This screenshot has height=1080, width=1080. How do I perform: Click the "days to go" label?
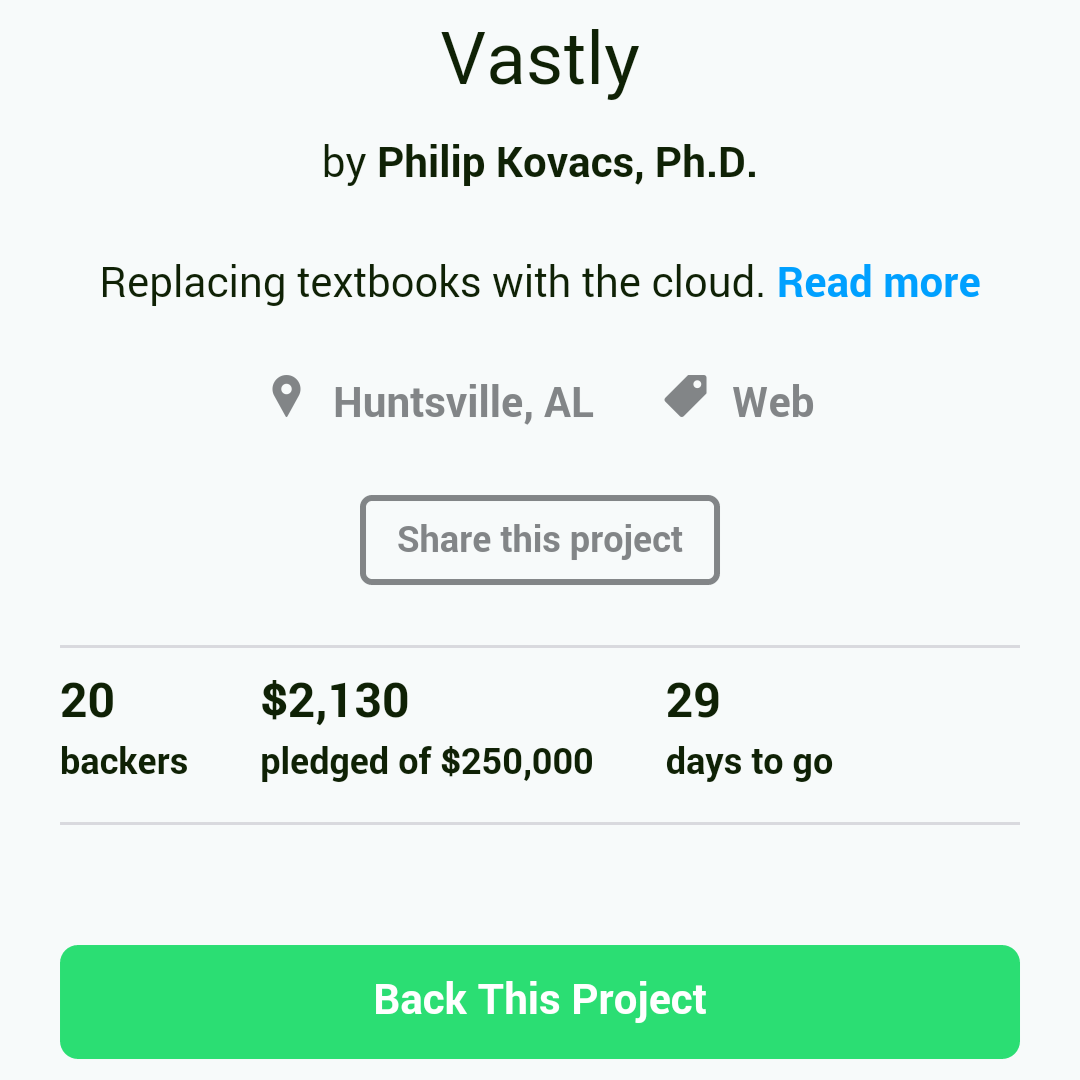click(x=749, y=762)
